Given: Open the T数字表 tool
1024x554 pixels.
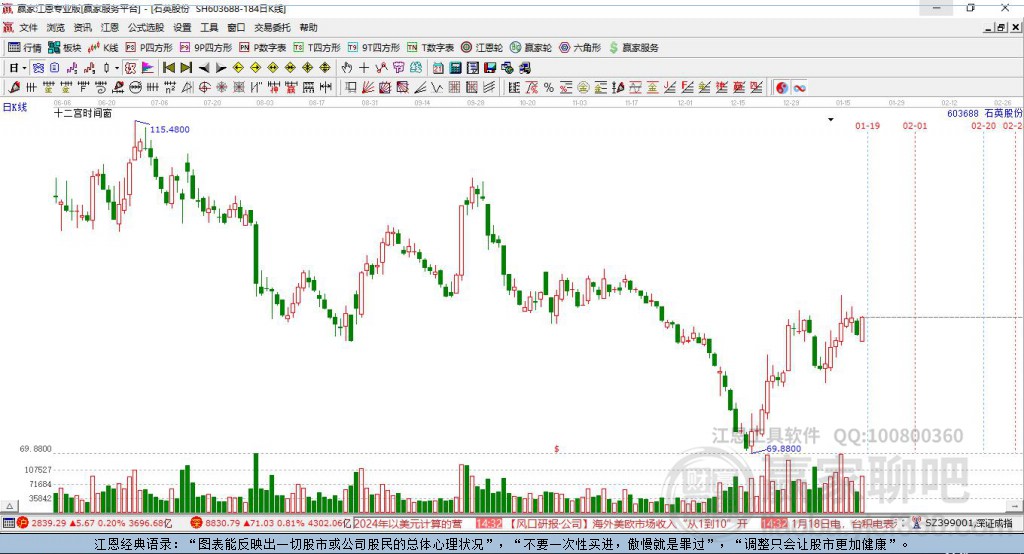Looking at the screenshot, I should [x=430, y=48].
